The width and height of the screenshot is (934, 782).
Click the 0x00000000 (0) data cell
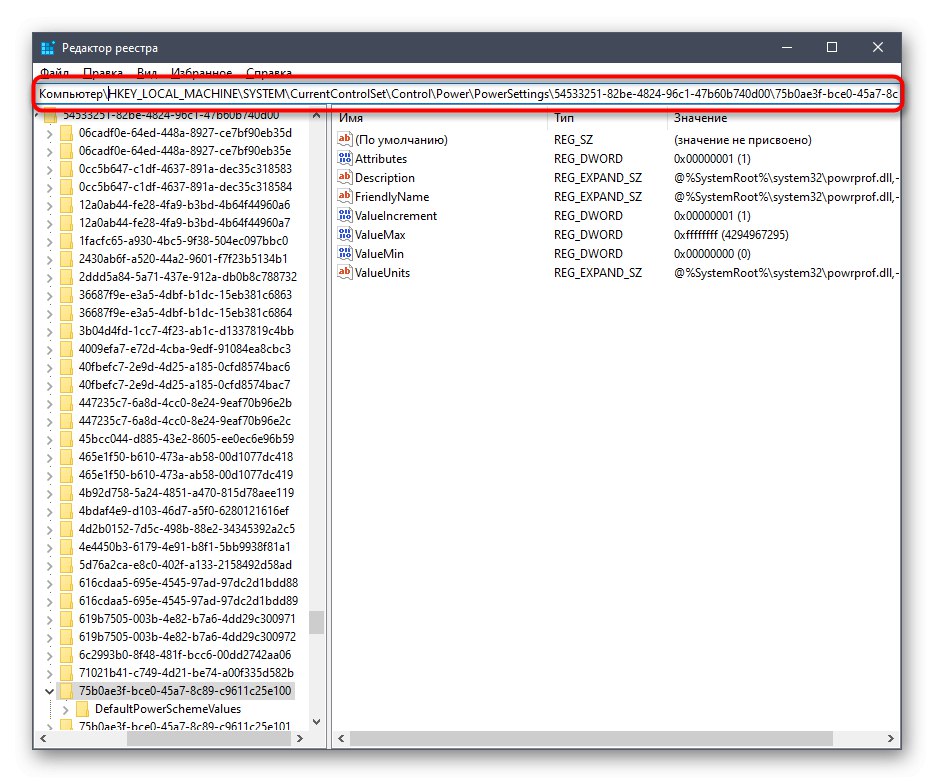(x=712, y=254)
